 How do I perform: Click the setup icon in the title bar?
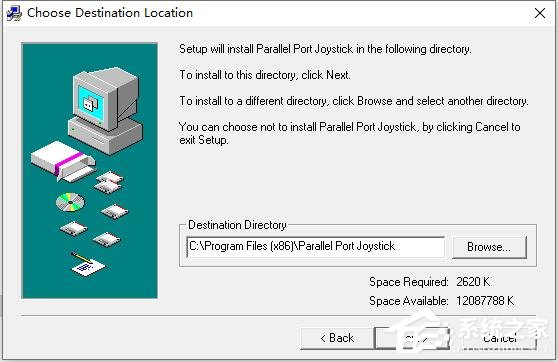point(14,13)
